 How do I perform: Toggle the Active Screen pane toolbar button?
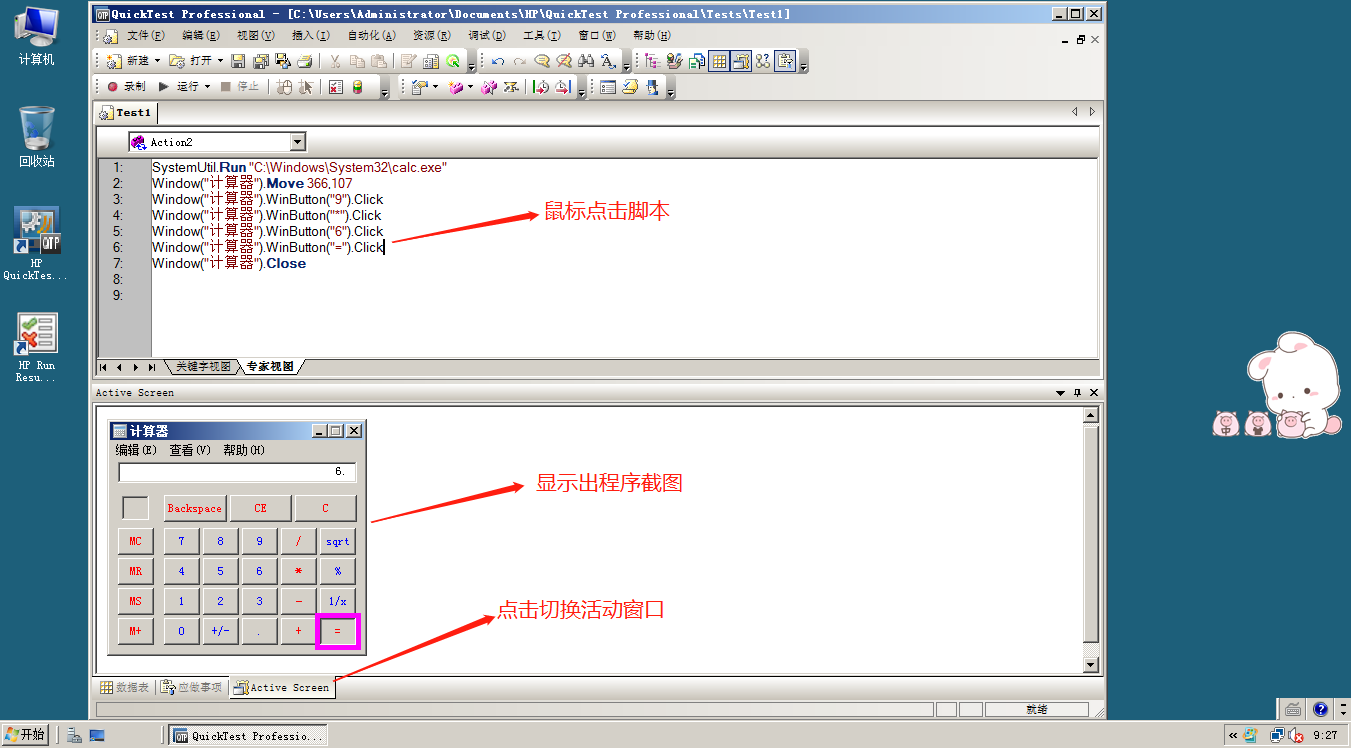tap(741, 61)
